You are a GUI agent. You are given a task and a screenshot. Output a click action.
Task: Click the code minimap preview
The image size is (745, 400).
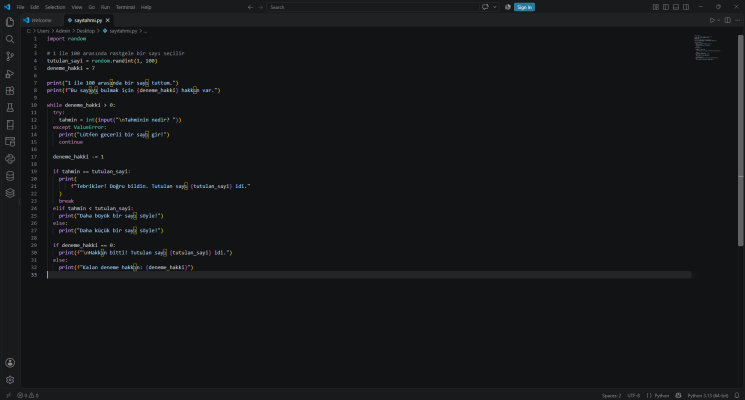pyautogui.click(x=708, y=48)
